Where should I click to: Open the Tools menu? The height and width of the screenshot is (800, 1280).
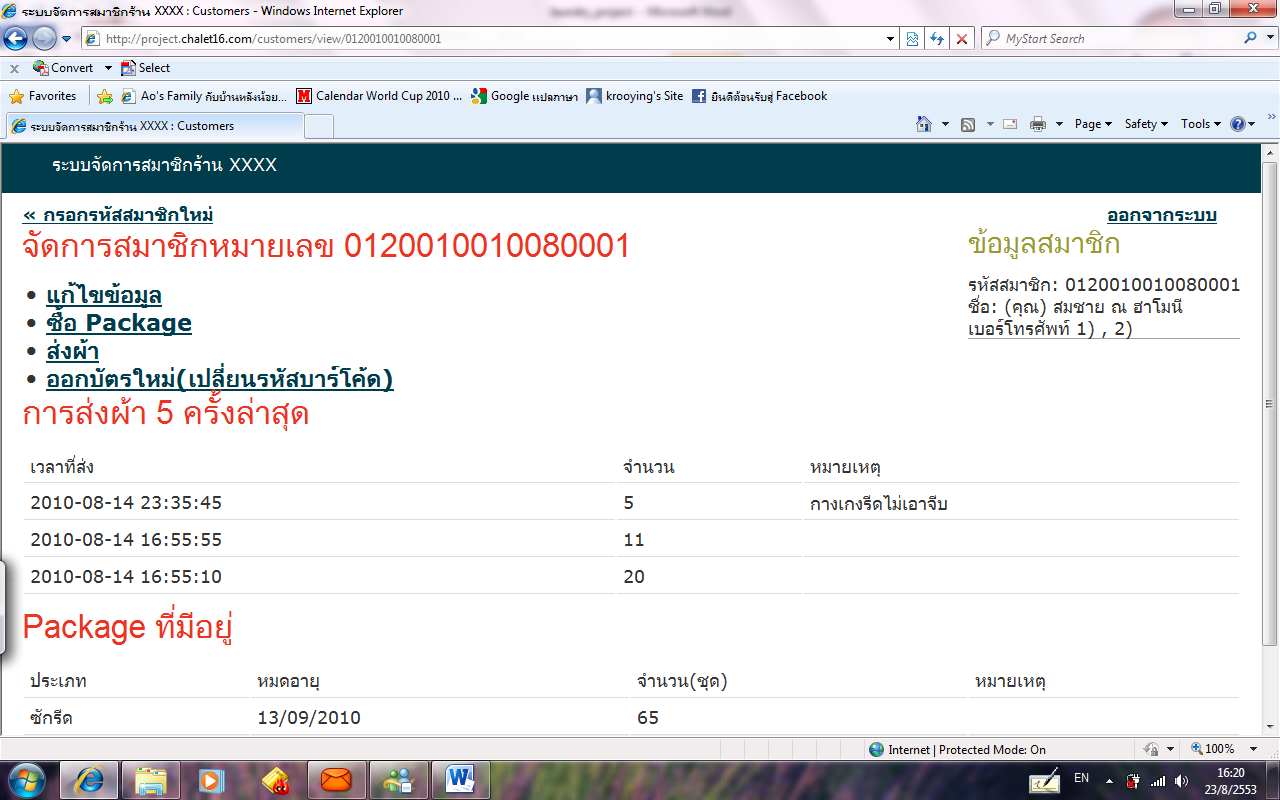[x=1200, y=124]
